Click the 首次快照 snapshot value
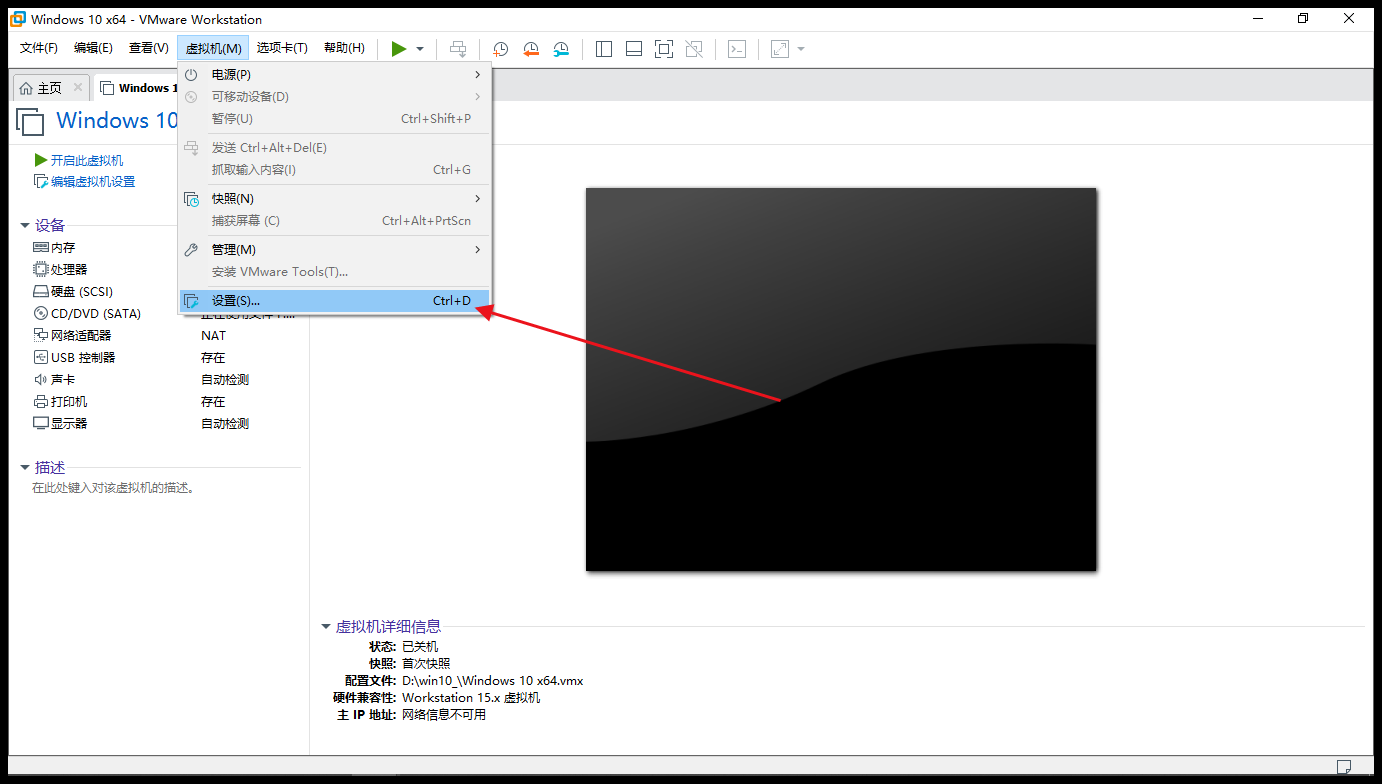The image size is (1382, 784). point(426,663)
